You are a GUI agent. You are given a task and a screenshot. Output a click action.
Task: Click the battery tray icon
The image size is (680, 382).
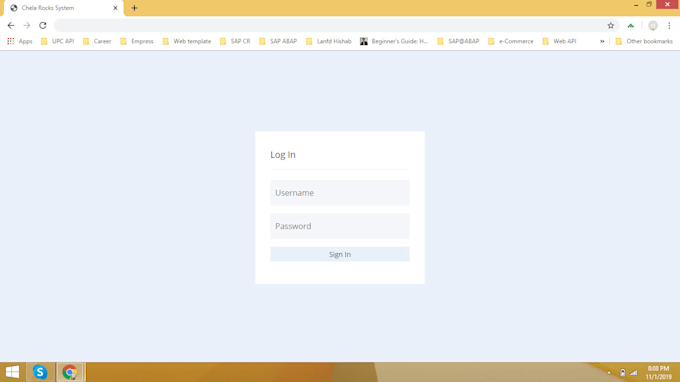[x=622, y=372]
